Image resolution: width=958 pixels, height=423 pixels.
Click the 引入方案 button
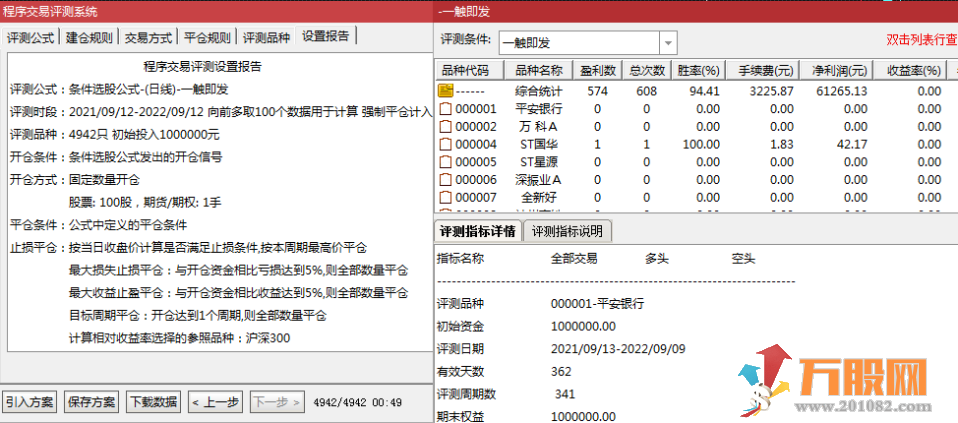point(29,402)
